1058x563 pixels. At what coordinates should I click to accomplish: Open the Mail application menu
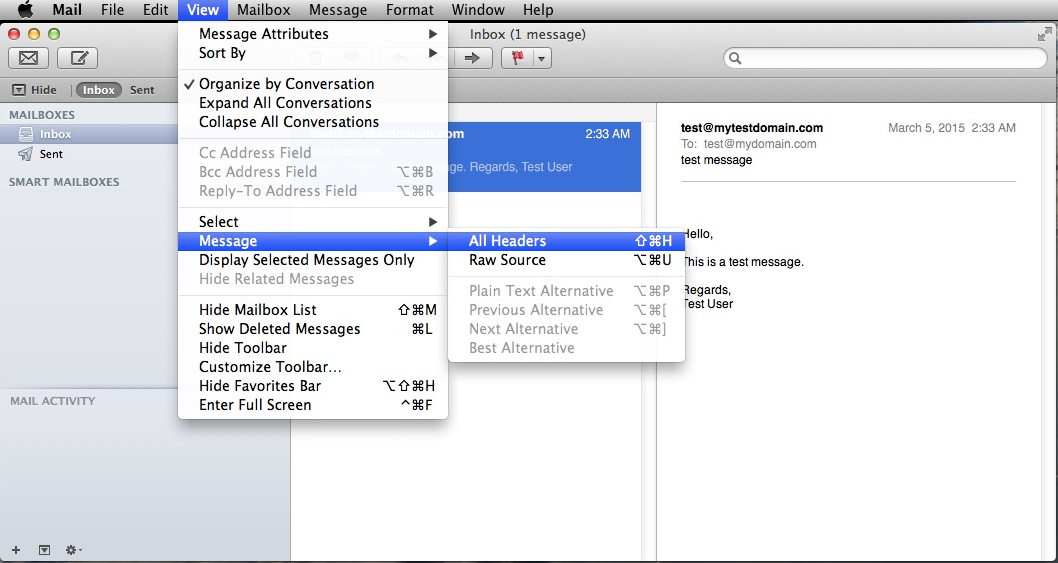pos(67,10)
